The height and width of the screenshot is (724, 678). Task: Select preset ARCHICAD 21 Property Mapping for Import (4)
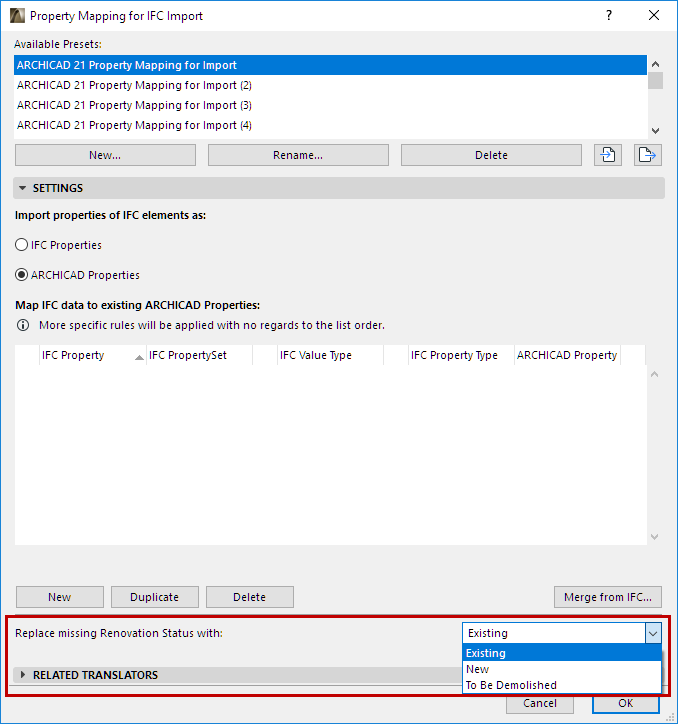[x=330, y=125]
